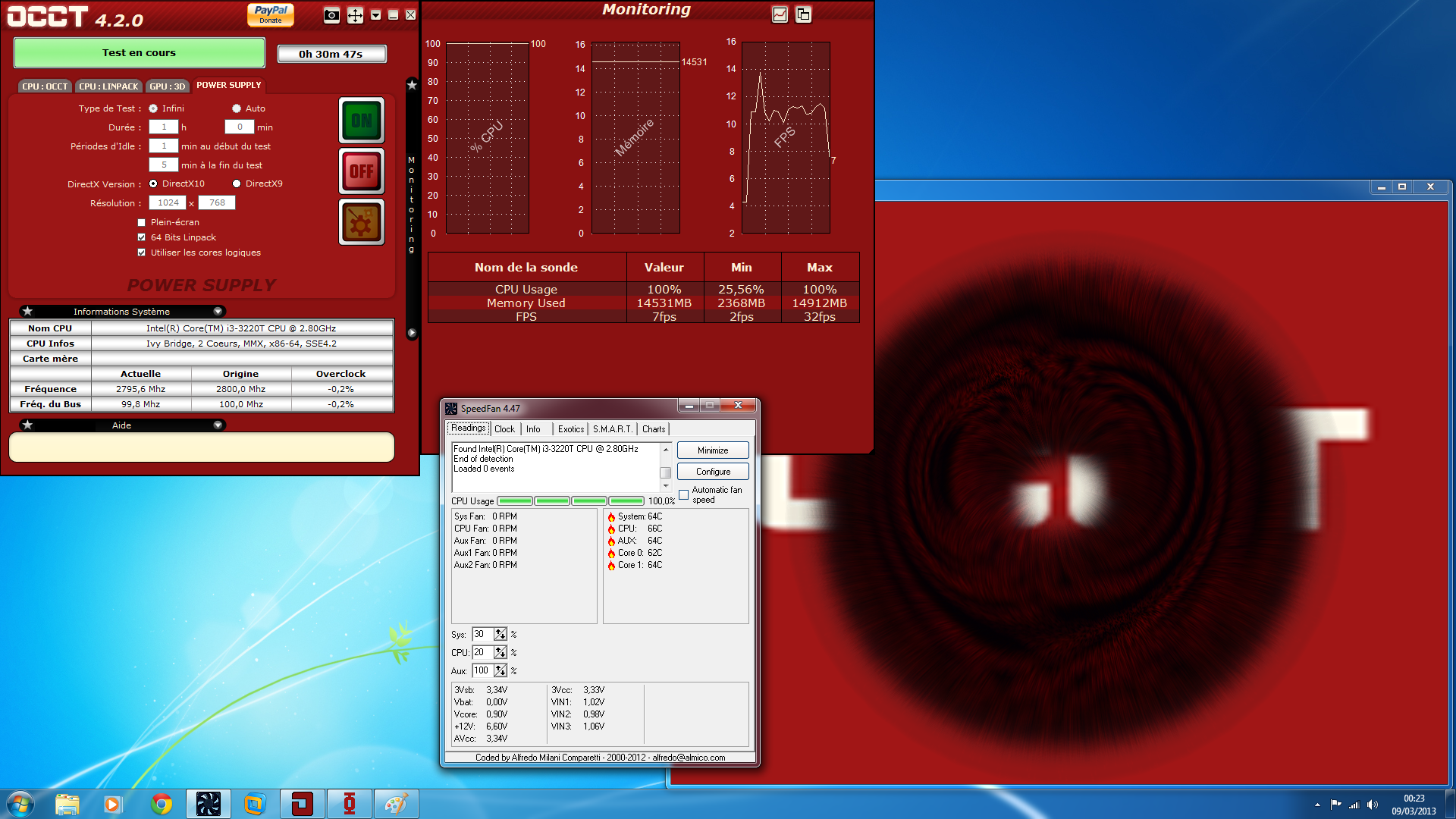Show hidden tray icons arrow
This screenshot has height=819, width=1456.
(1317, 805)
